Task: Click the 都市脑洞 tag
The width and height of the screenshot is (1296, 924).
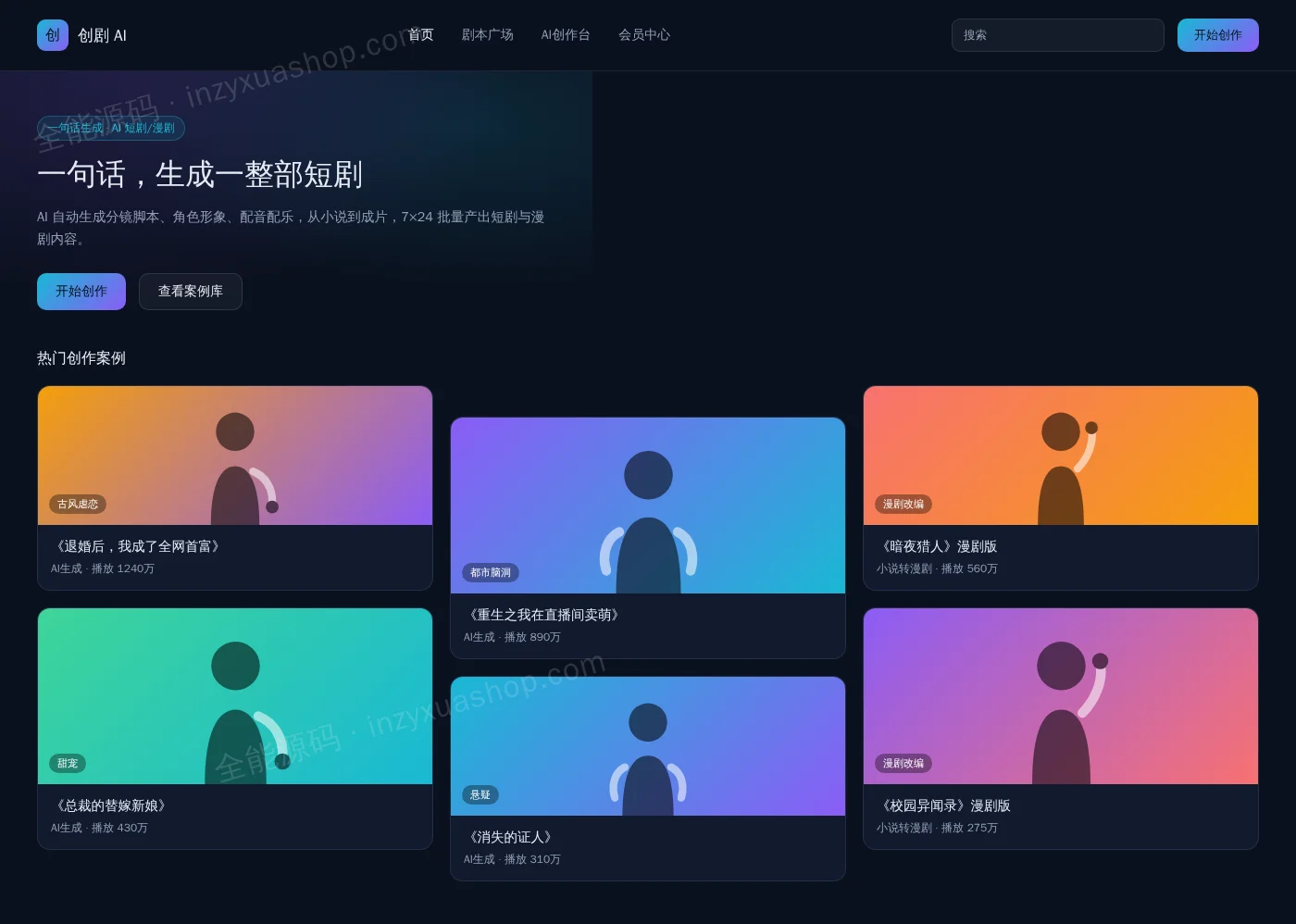Action: click(x=491, y=573)
